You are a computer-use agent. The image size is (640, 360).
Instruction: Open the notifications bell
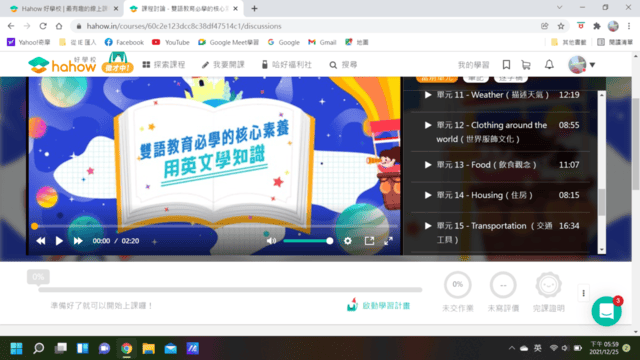[549, 64]
